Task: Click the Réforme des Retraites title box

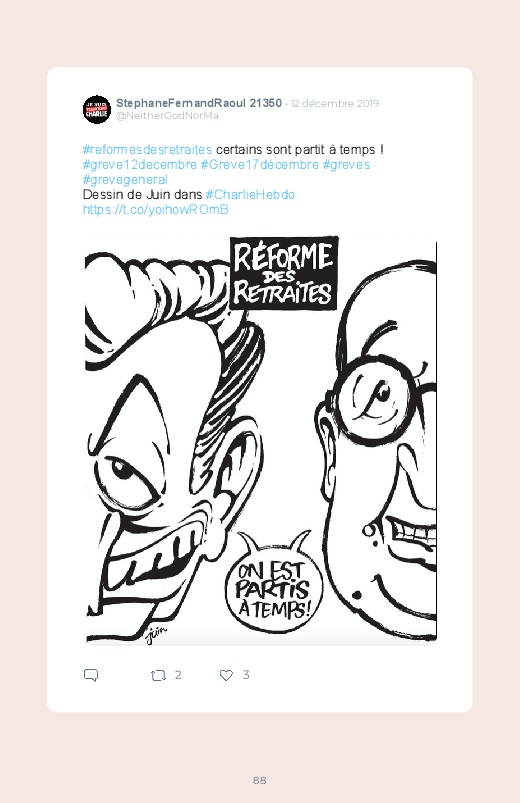Action: [284, 273]
